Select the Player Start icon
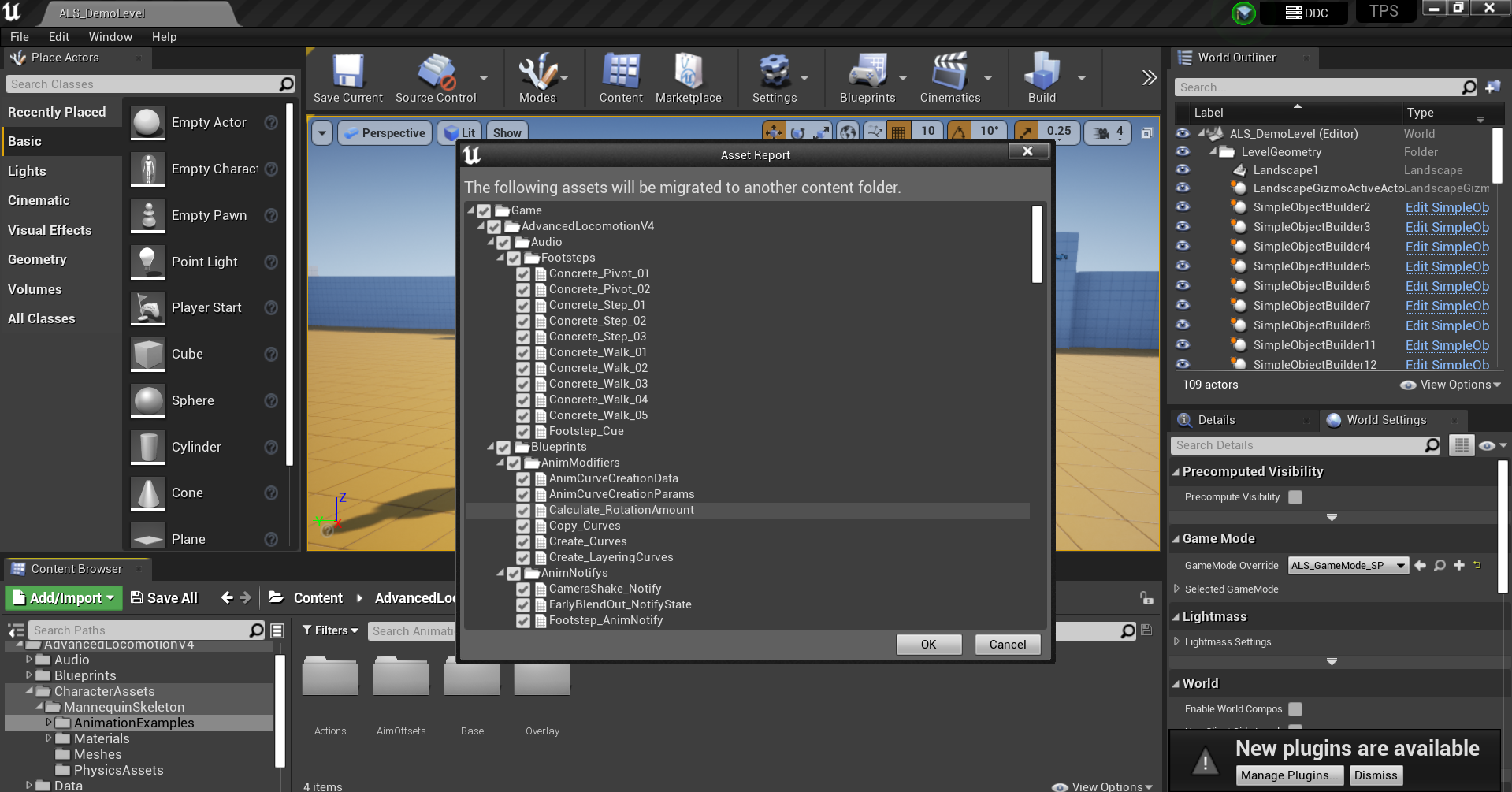This screenshot has width=1512, height=792. click(148, 308)
